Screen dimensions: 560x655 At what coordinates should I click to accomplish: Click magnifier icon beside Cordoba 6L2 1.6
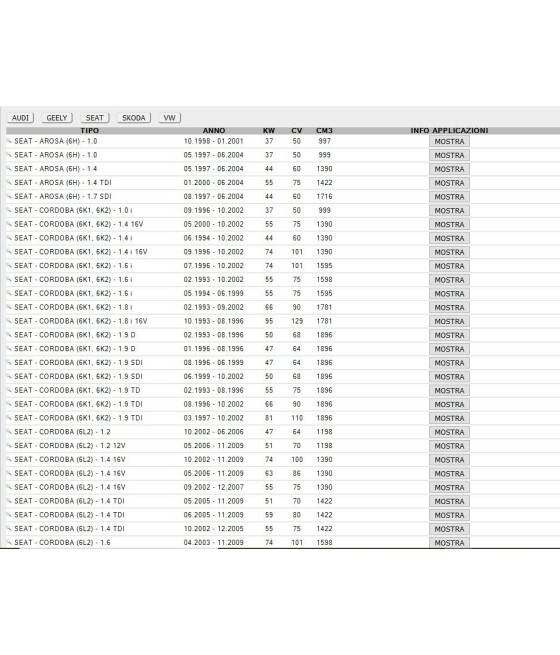[x=9, y=542]
